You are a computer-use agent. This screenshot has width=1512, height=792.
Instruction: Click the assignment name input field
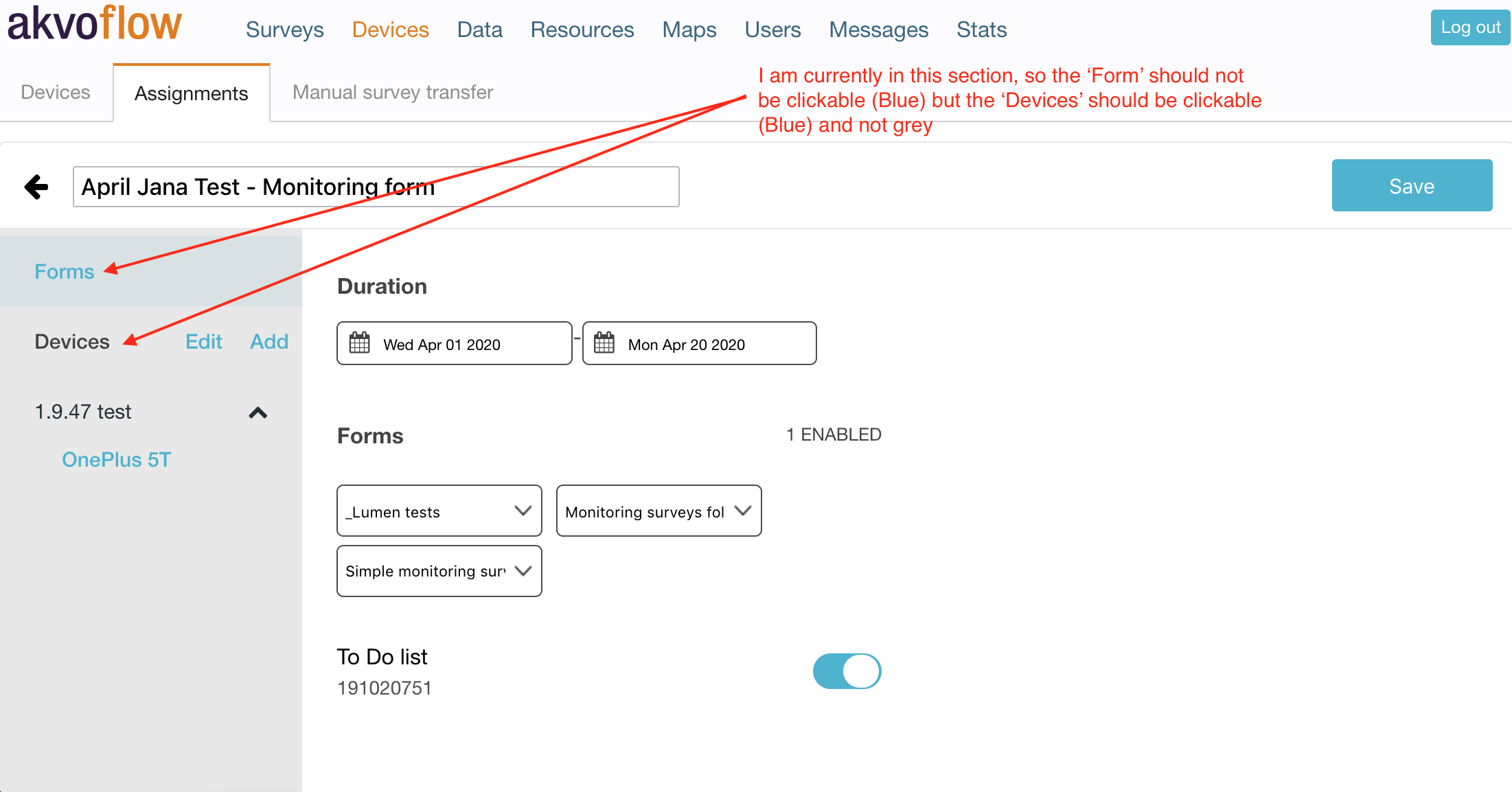point(376,186)
